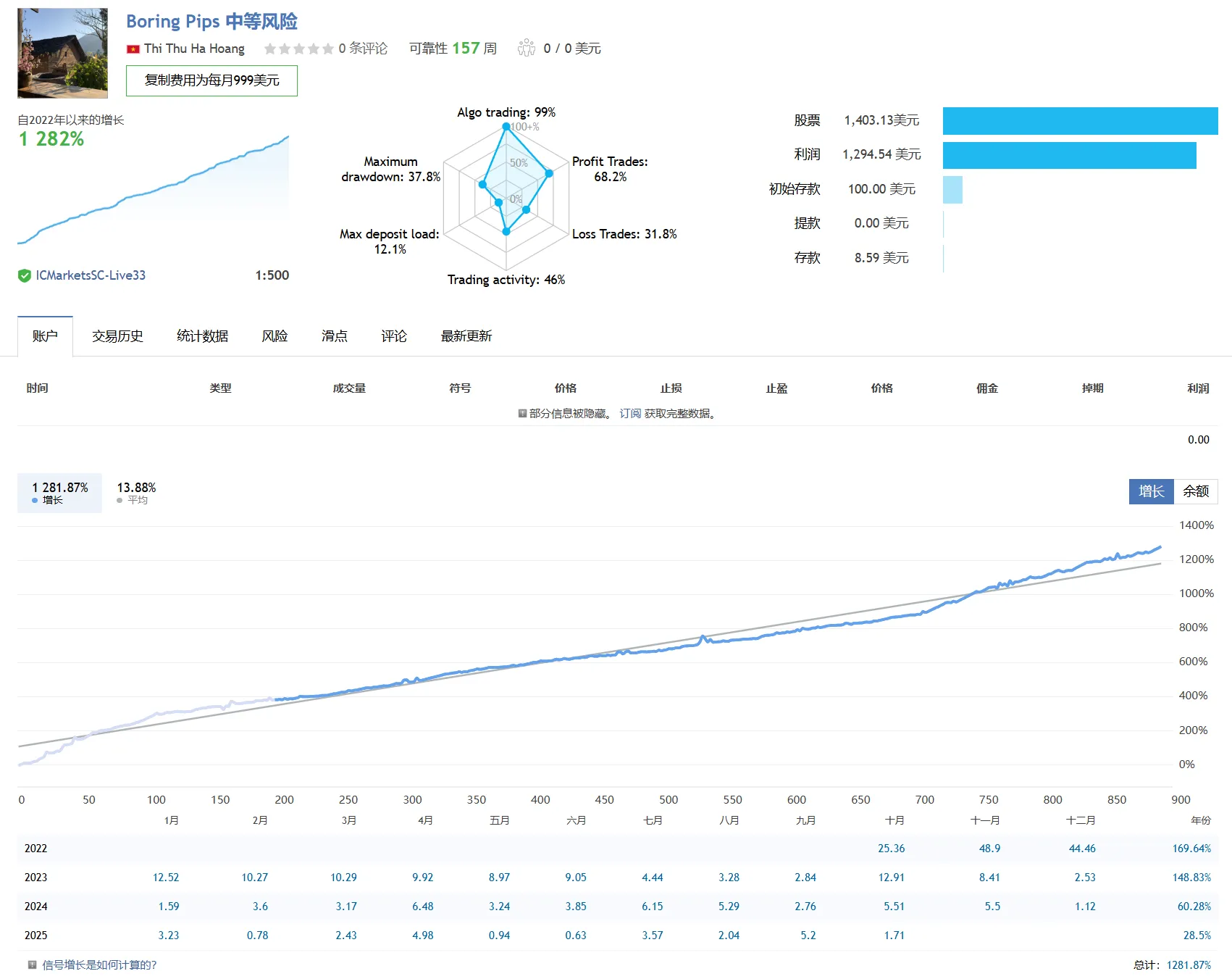The width and height of the screenshot is (1232, 979).
Task: Select the 1 281.87% 增长 series toggle
Action: pyautogui.click(x=59, y=493)
